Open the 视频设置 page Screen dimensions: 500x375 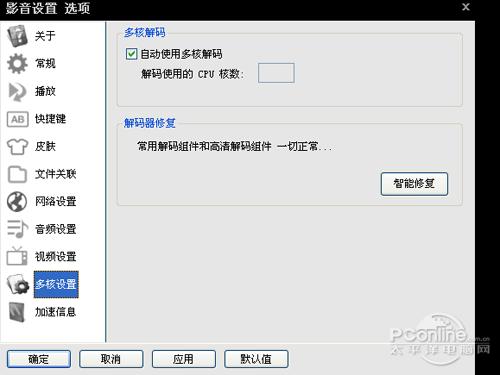(56, 257)
